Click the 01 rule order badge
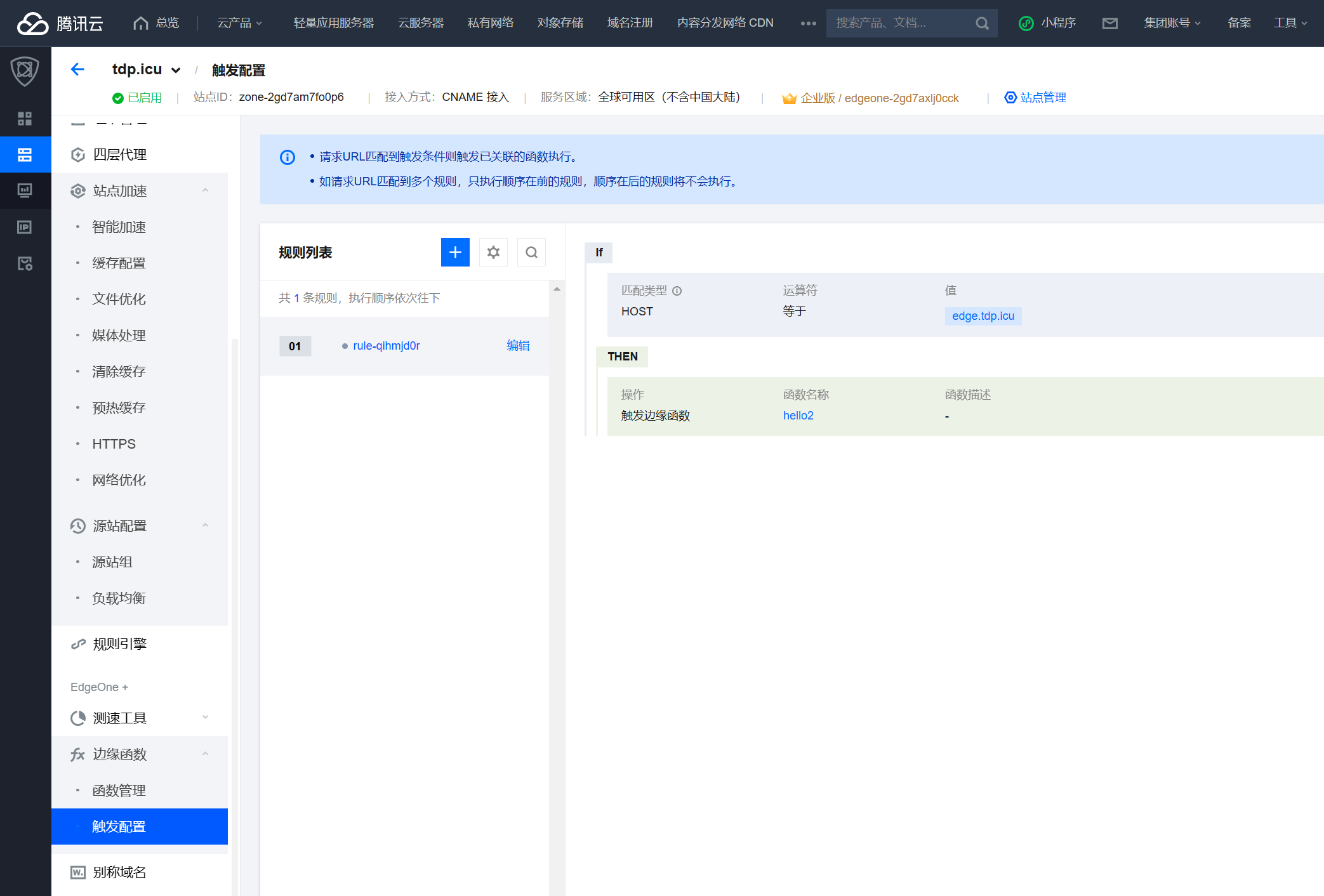The width and height of the screenshot is (1324, 896). (x=295, y=346)
